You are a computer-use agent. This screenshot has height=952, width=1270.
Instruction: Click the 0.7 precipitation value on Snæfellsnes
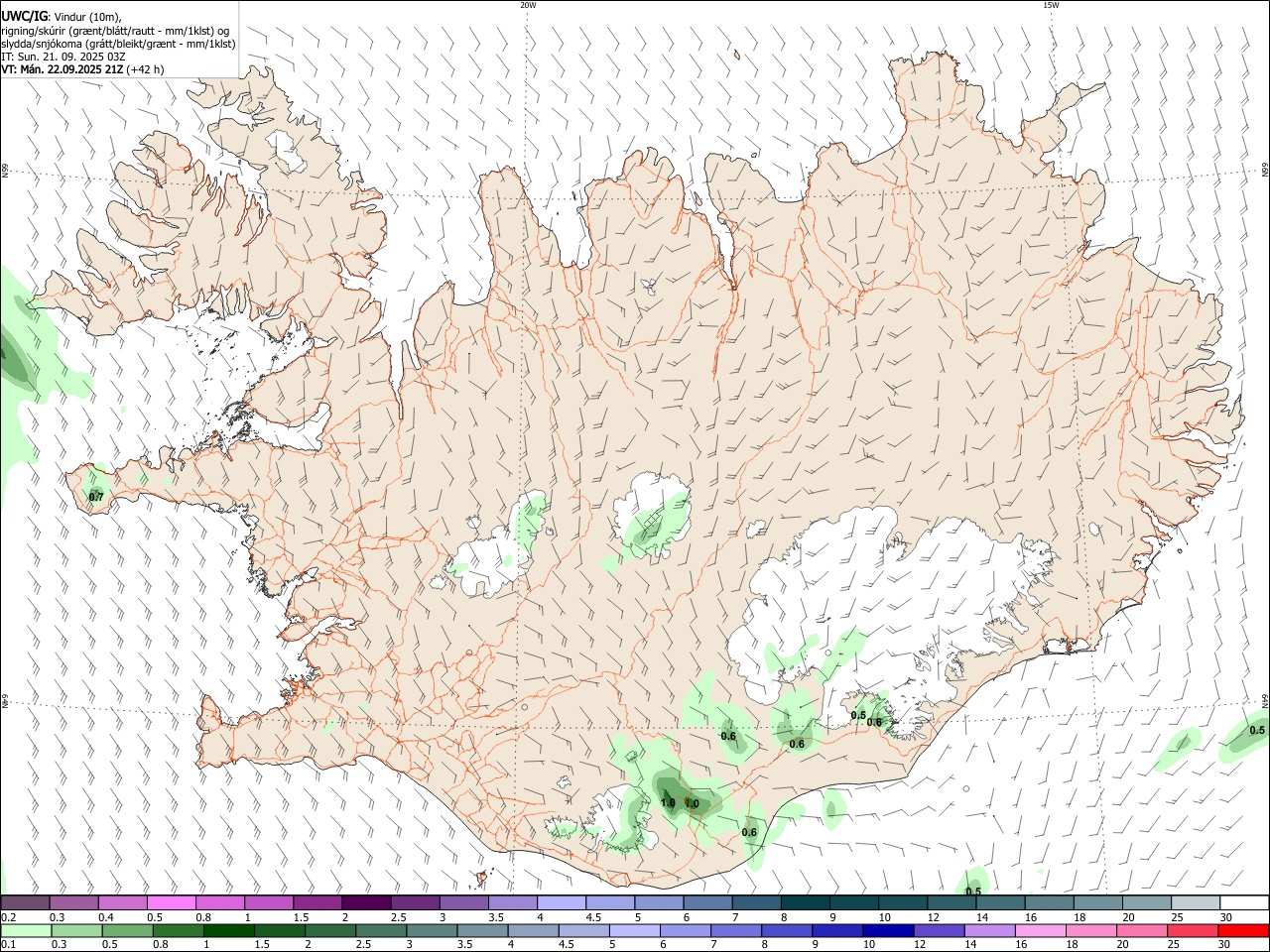(x=96, y=497)
